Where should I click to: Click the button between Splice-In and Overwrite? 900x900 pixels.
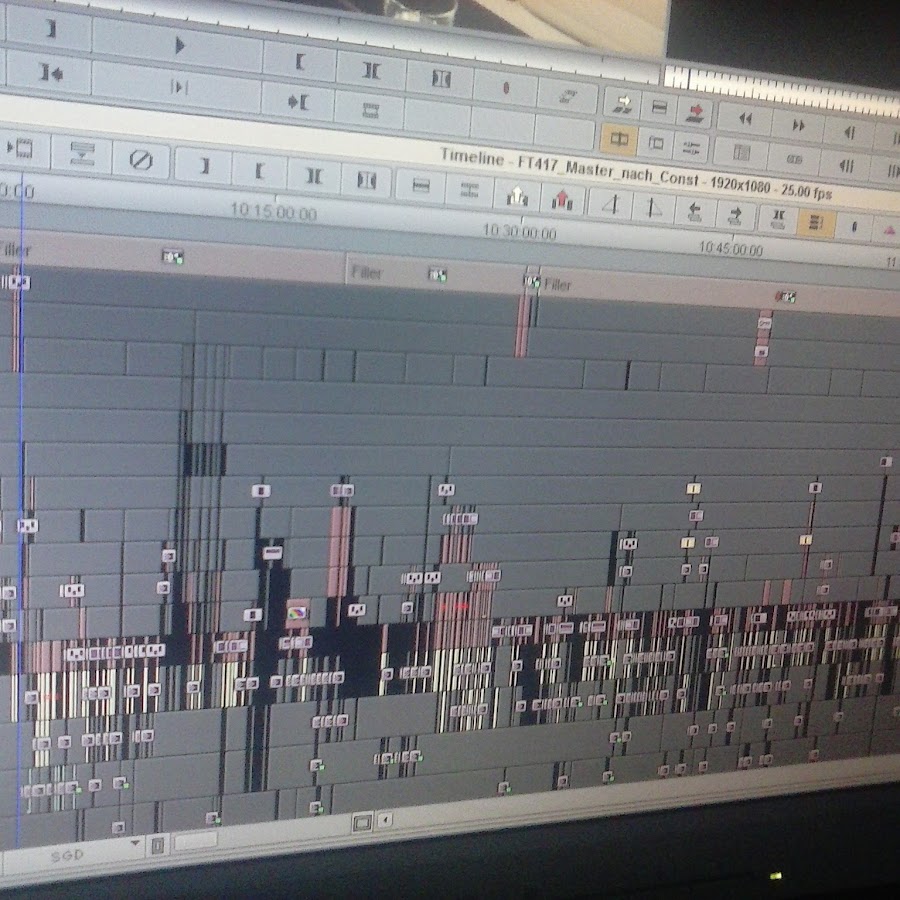pos(659,107)
